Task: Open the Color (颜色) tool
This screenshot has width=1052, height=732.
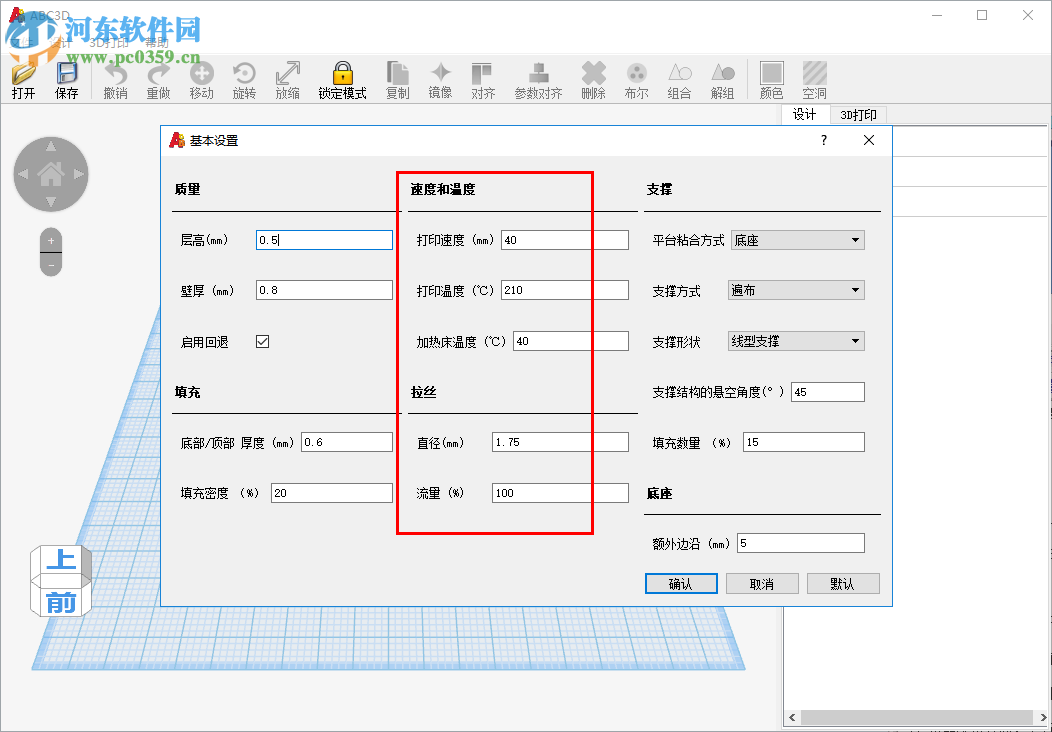Action: [772, 81]
